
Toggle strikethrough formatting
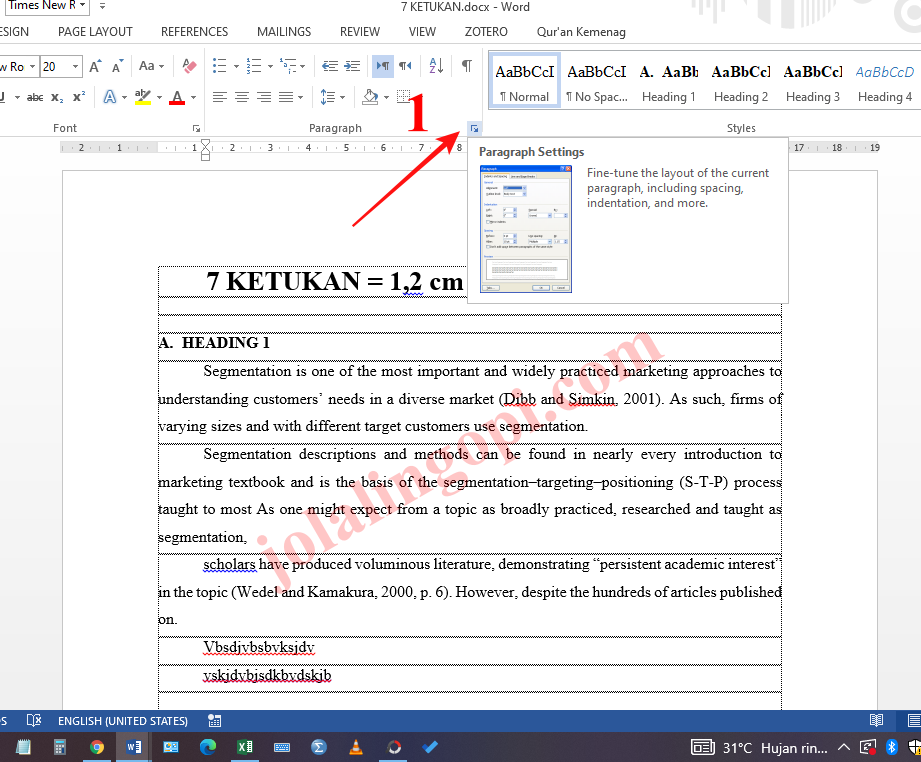point(35,96)
